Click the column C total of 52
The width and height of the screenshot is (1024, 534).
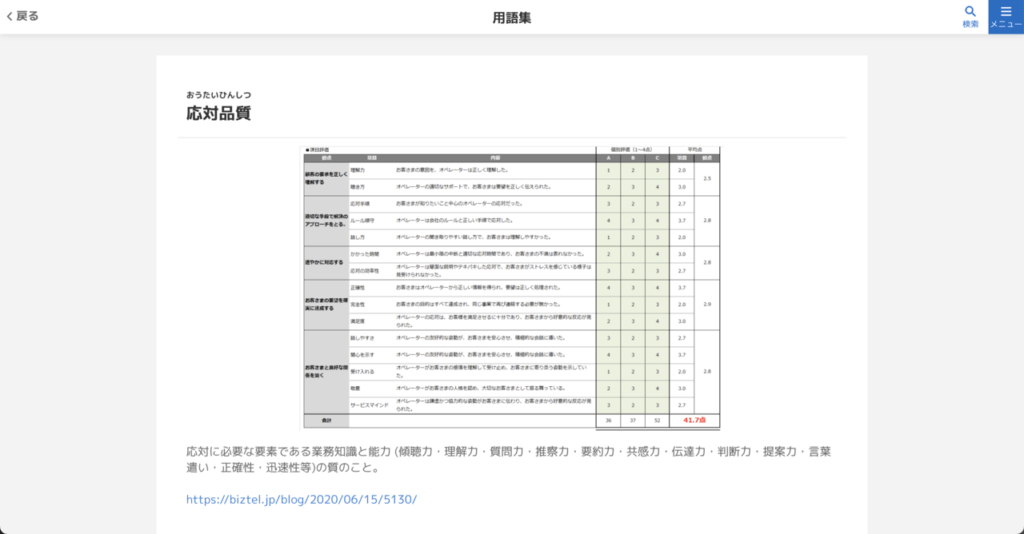(657, 420)
